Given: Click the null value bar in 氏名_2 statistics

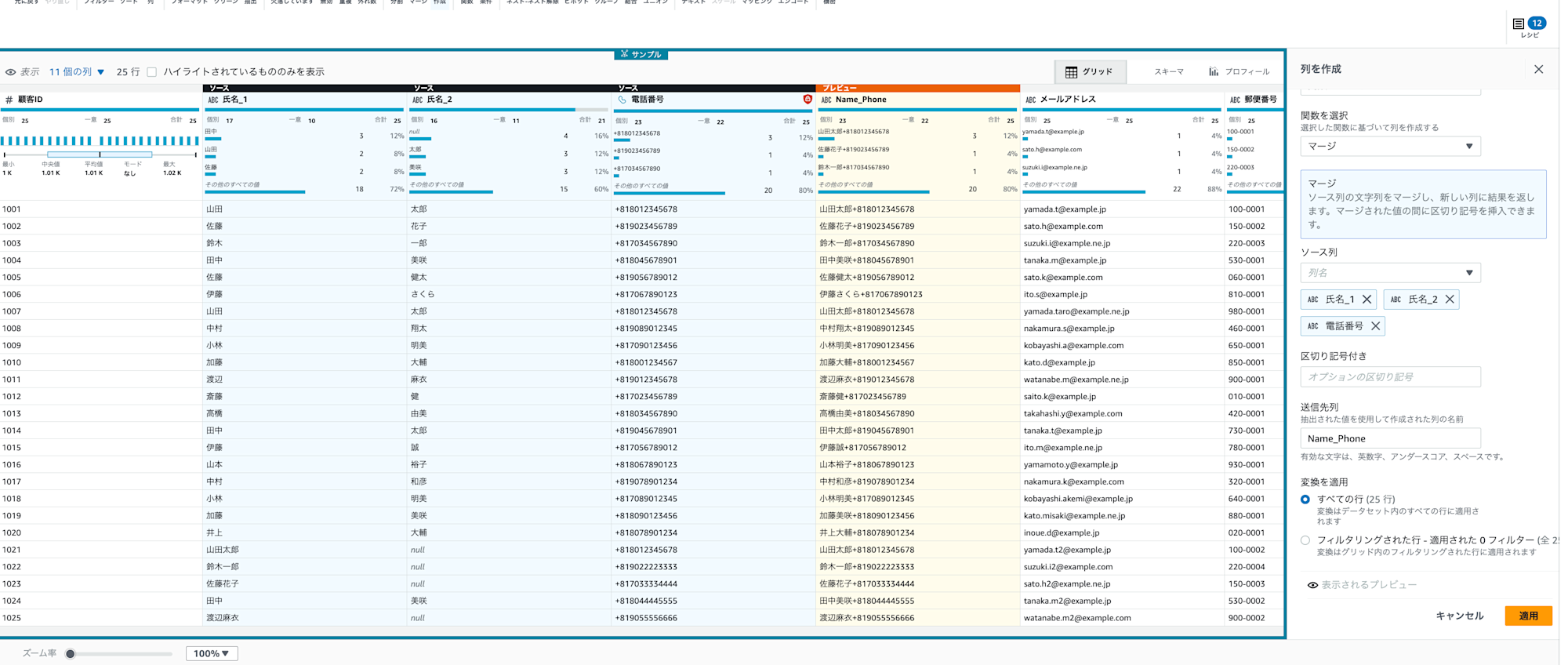Looking at the screenshot, I should pos(420,140).
